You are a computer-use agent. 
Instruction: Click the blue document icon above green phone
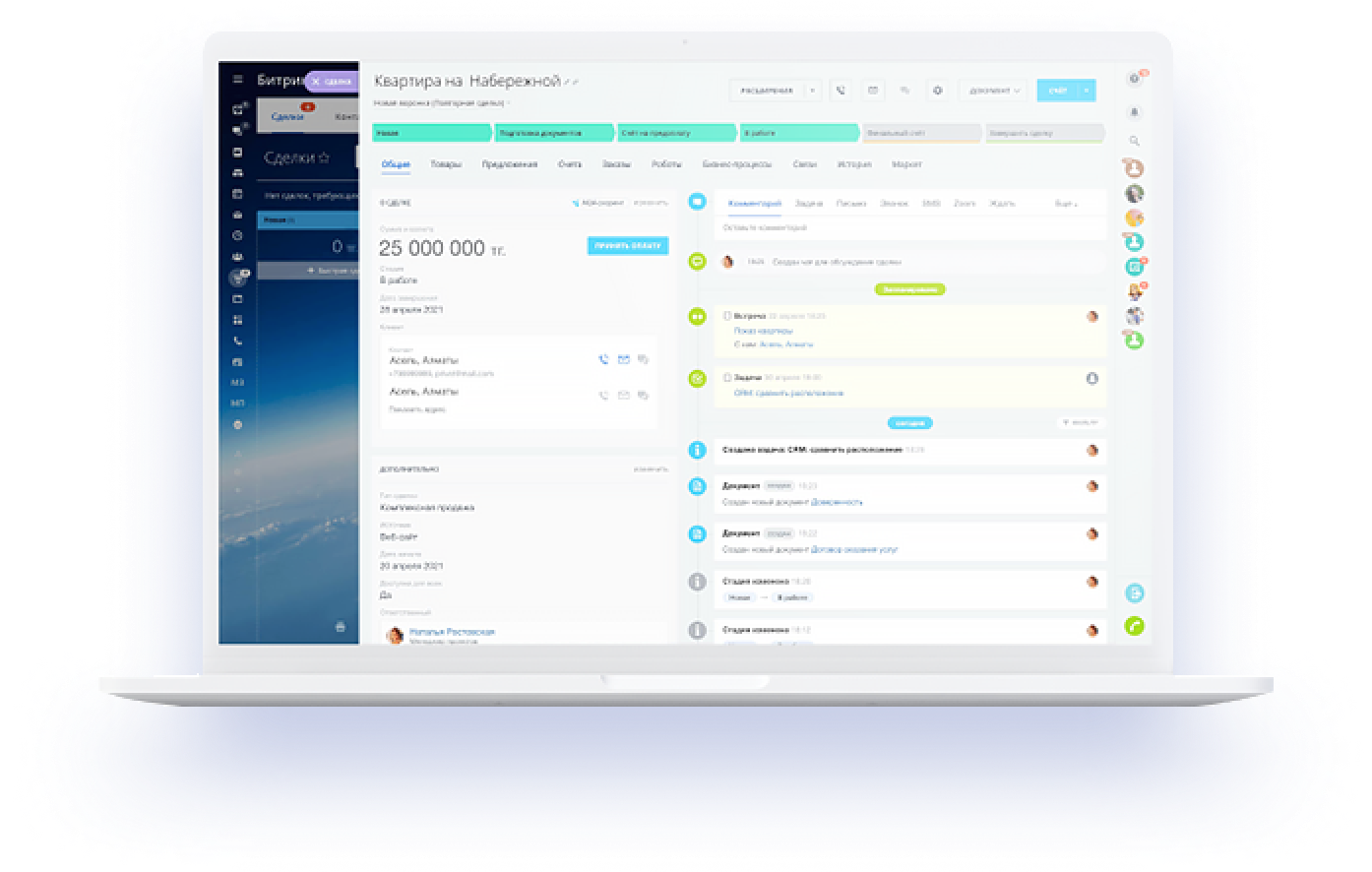point(1135,593)
